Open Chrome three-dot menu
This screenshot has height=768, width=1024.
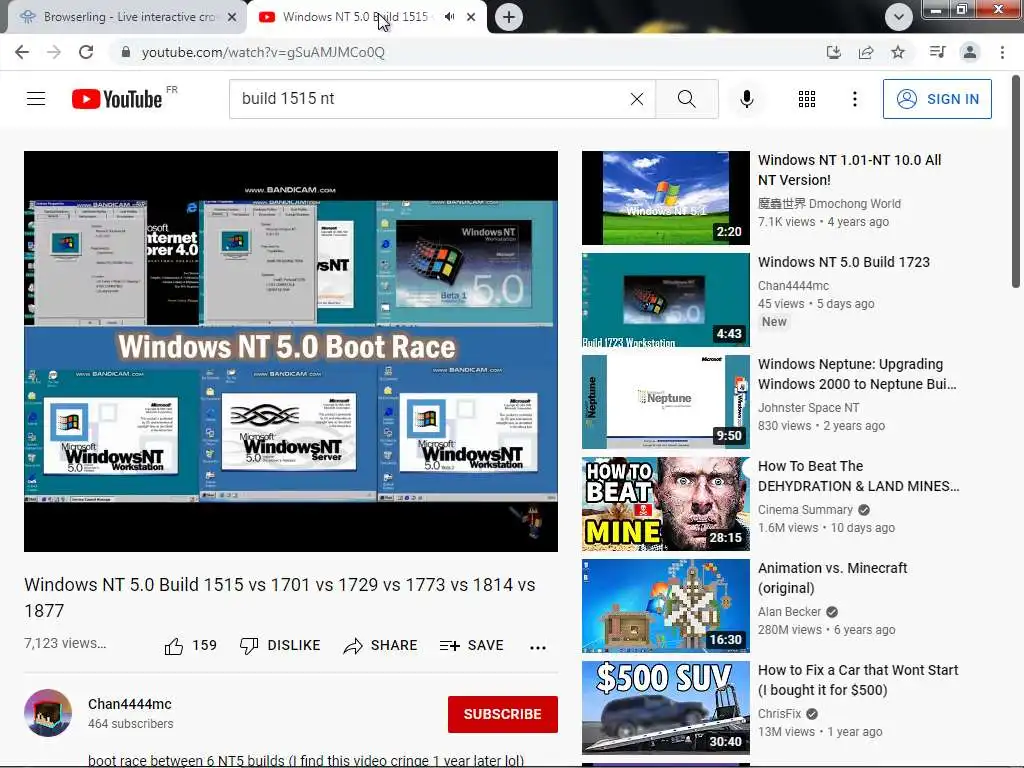point(1002,52)
